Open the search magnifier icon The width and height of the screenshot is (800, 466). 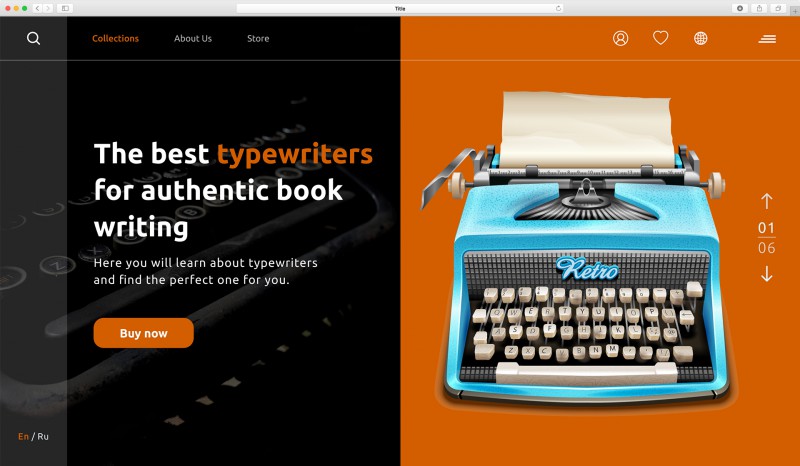34,38
